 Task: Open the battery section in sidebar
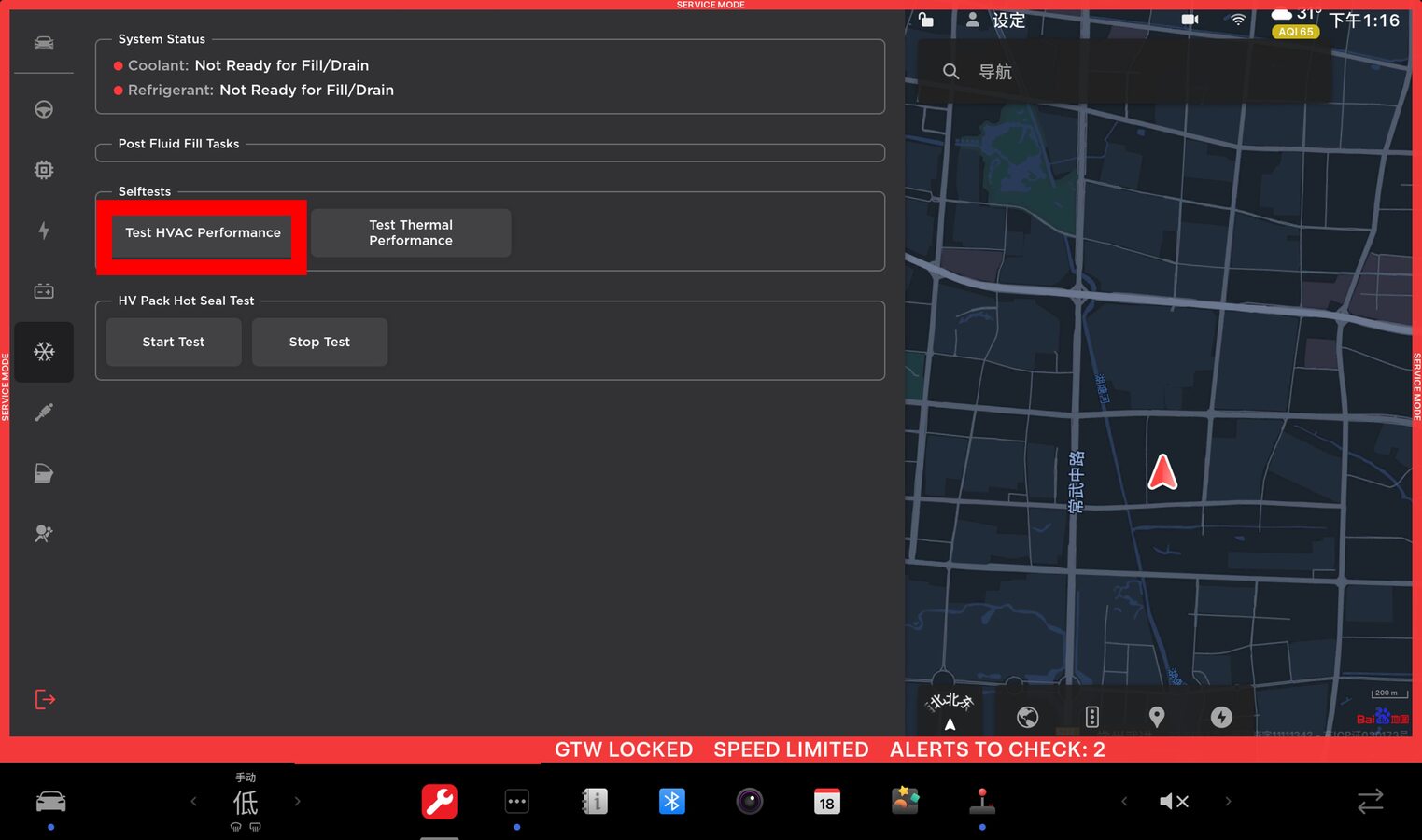44,291
